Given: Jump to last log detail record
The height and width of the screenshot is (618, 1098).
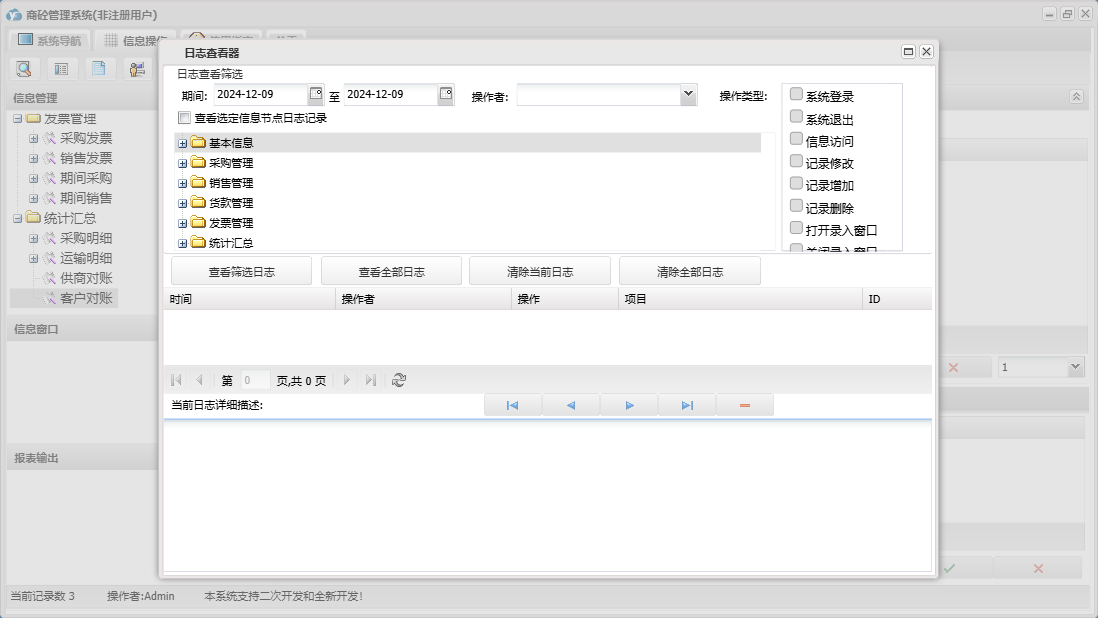Looking at the screenshot, I should point(687,405).
